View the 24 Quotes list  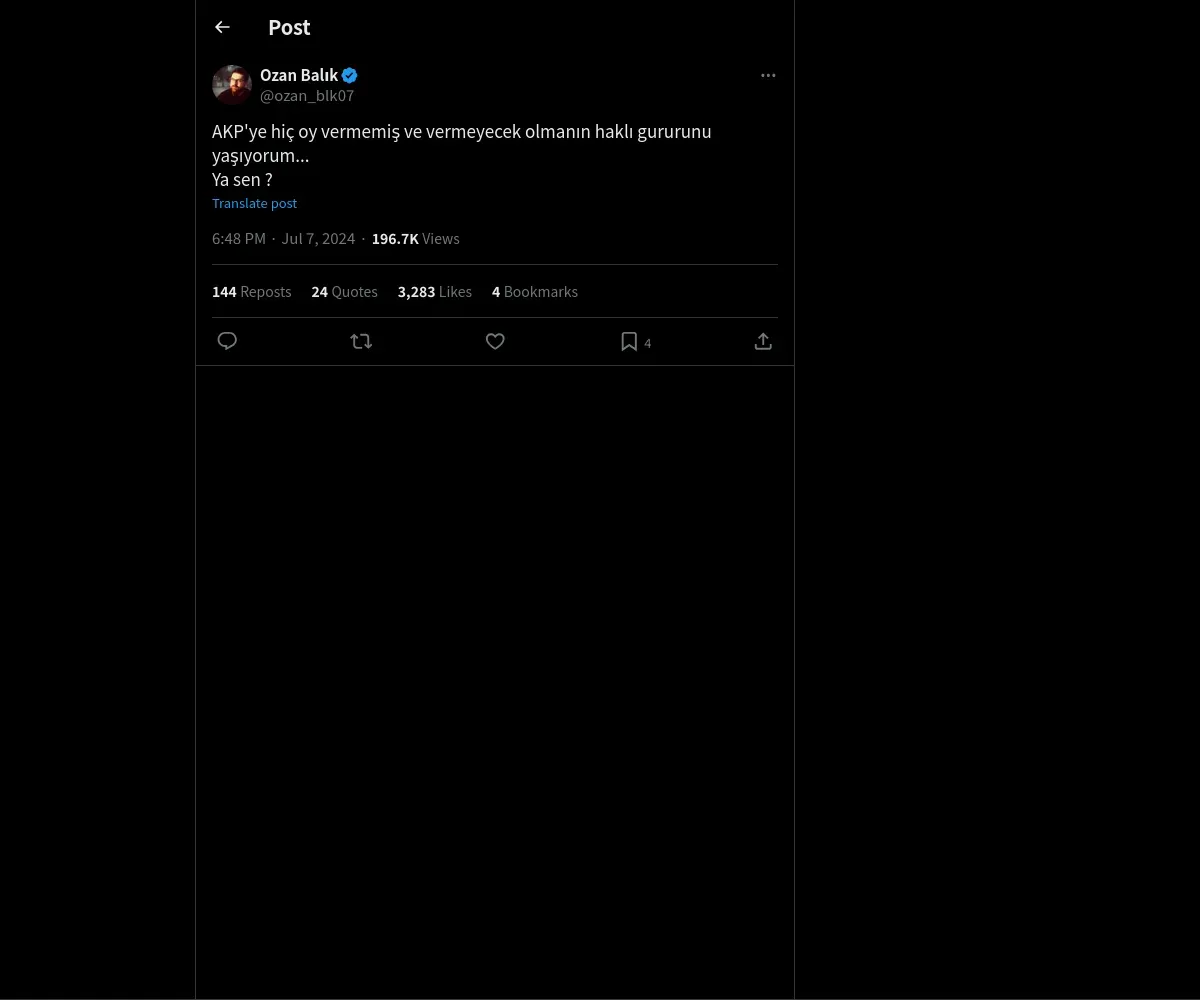pos(344,291)
